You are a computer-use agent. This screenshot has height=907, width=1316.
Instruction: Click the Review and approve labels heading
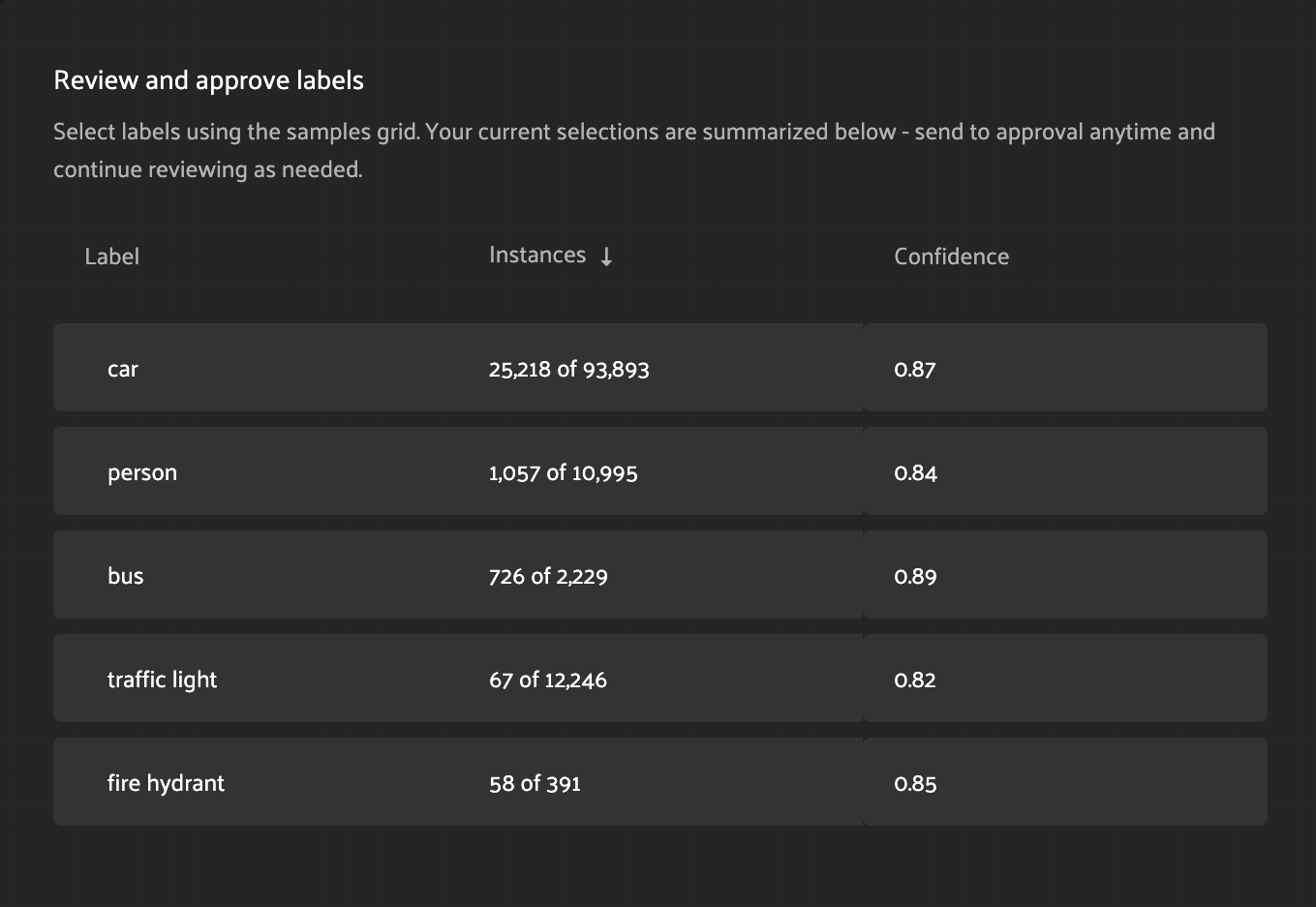208,80
